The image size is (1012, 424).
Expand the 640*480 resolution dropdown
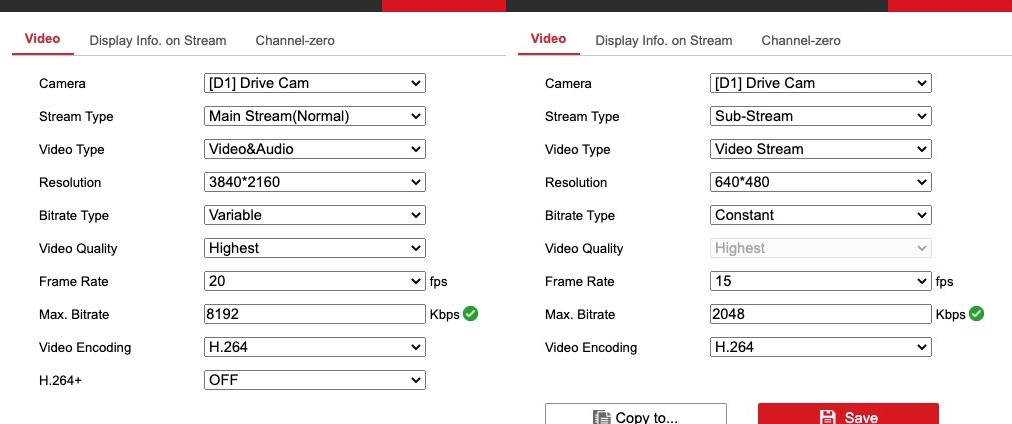[x=820, y=182]
